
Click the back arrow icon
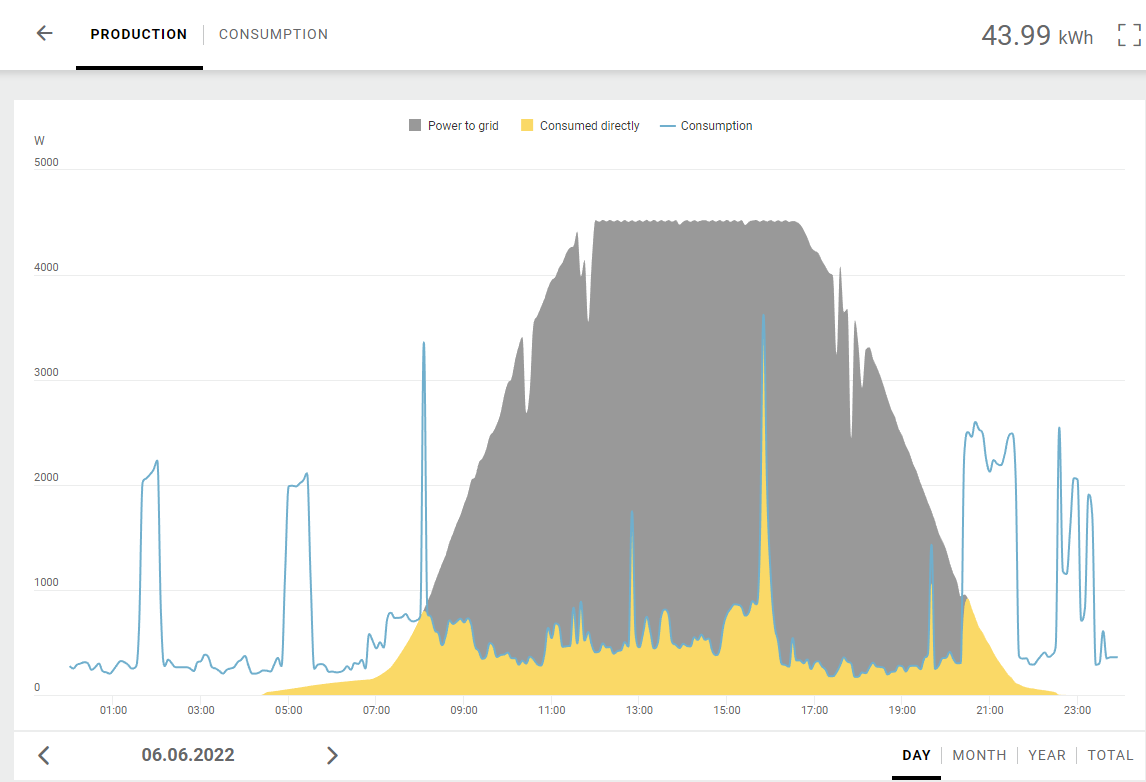click(44, 33)
